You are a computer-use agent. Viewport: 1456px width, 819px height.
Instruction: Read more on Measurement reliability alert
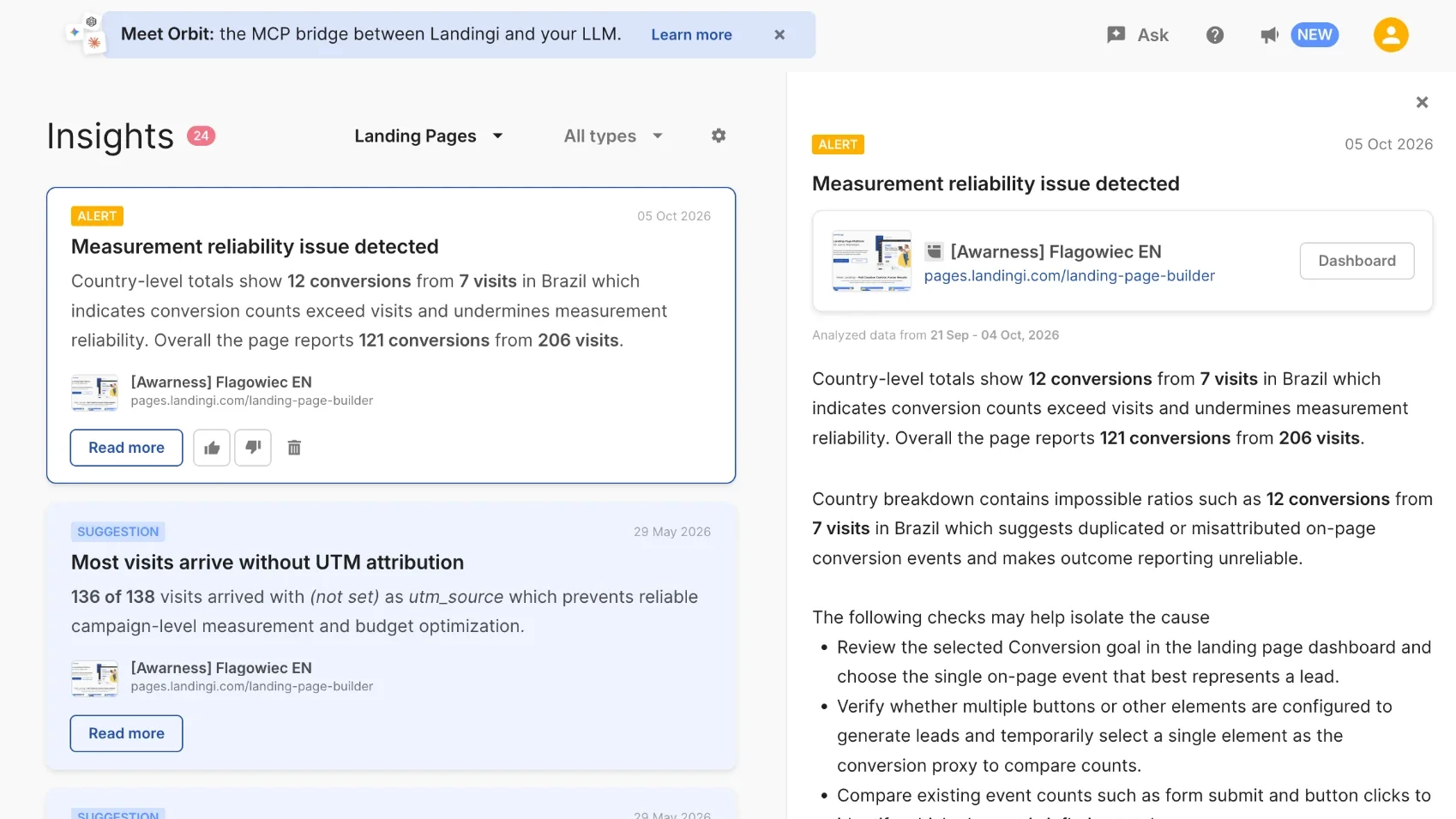point(126,448)
